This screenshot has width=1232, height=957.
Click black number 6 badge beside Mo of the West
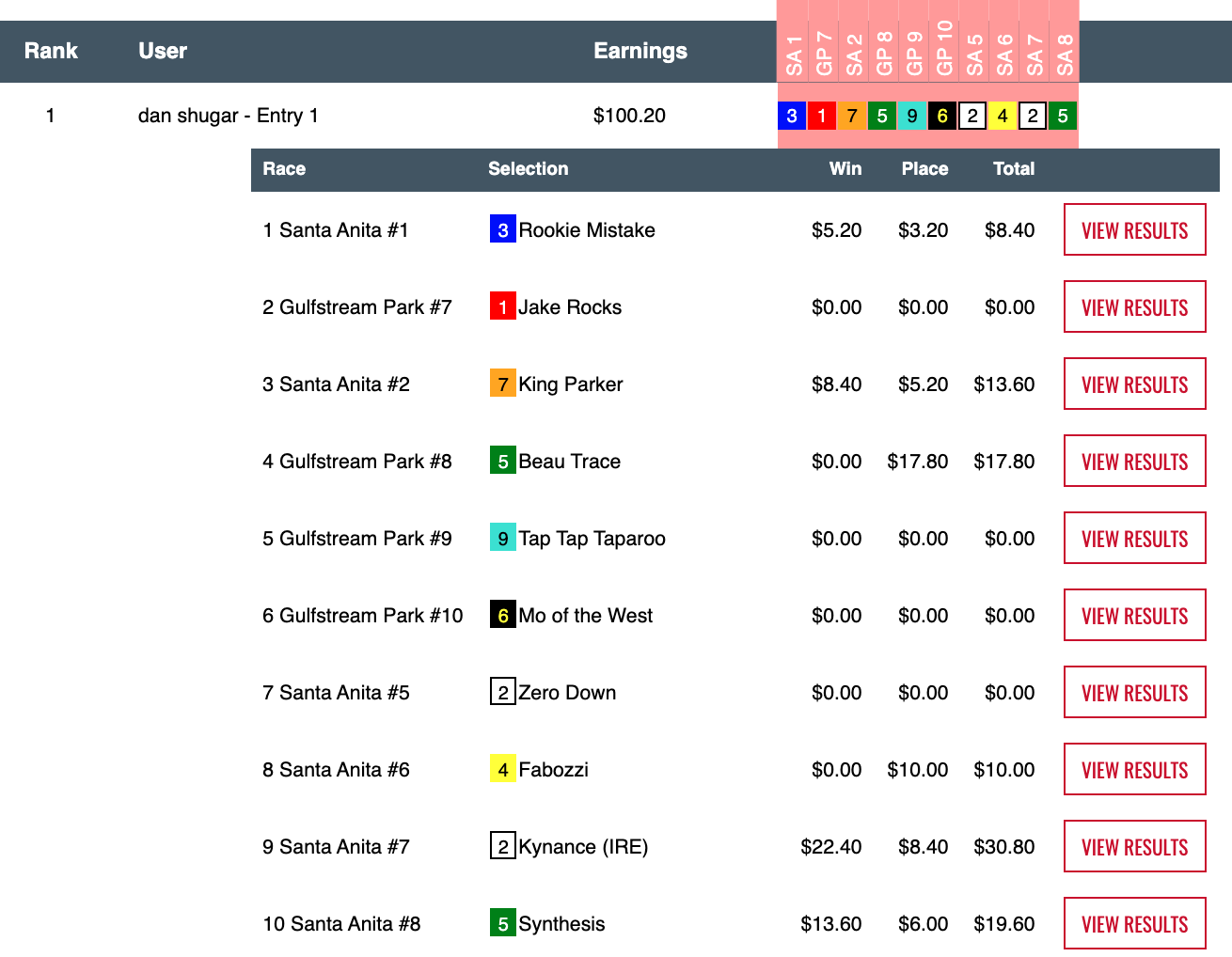[x=502, y=616]
